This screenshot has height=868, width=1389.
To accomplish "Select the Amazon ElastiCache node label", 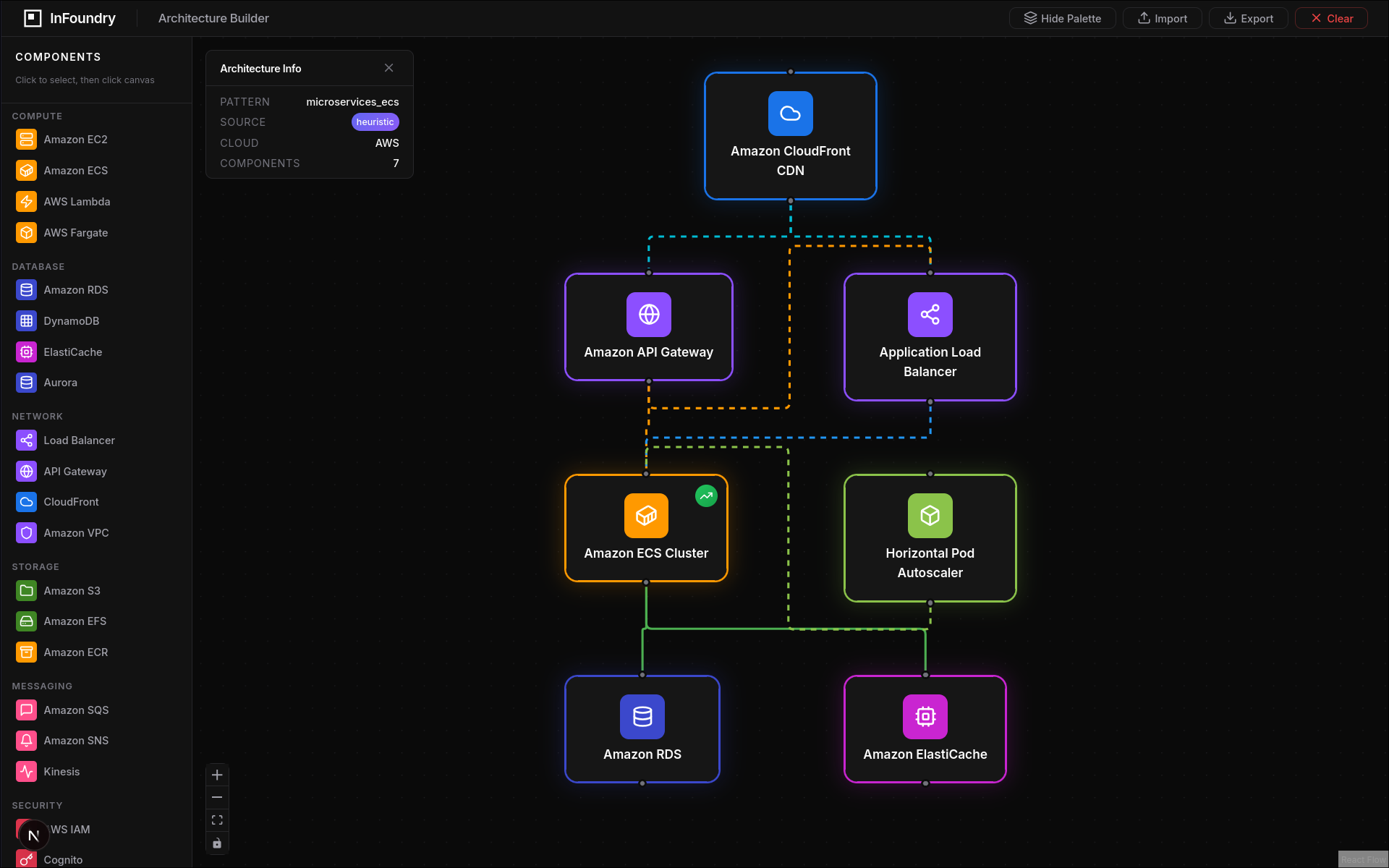I will [925, 754].
